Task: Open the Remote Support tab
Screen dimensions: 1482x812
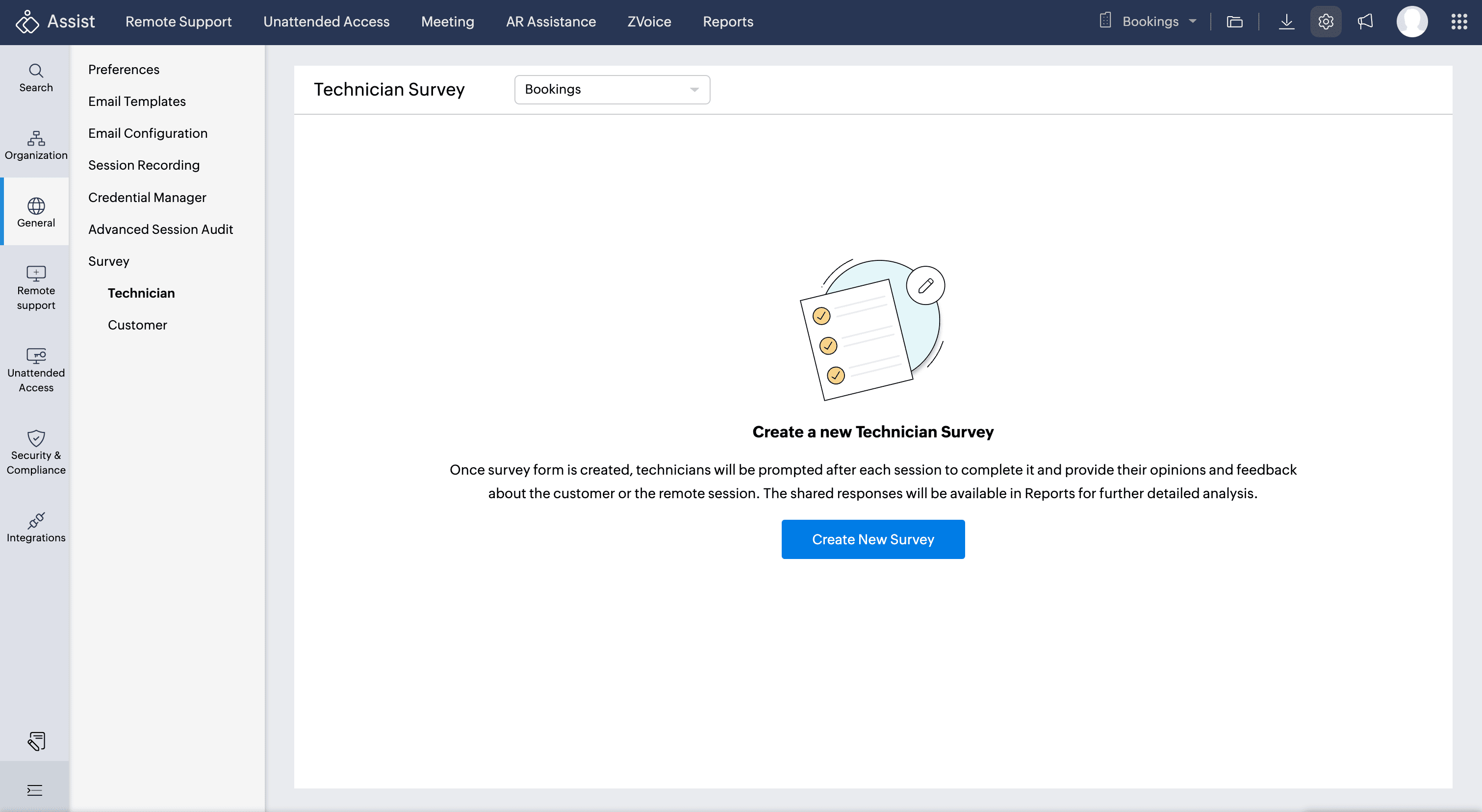Action: click(179, 22)
